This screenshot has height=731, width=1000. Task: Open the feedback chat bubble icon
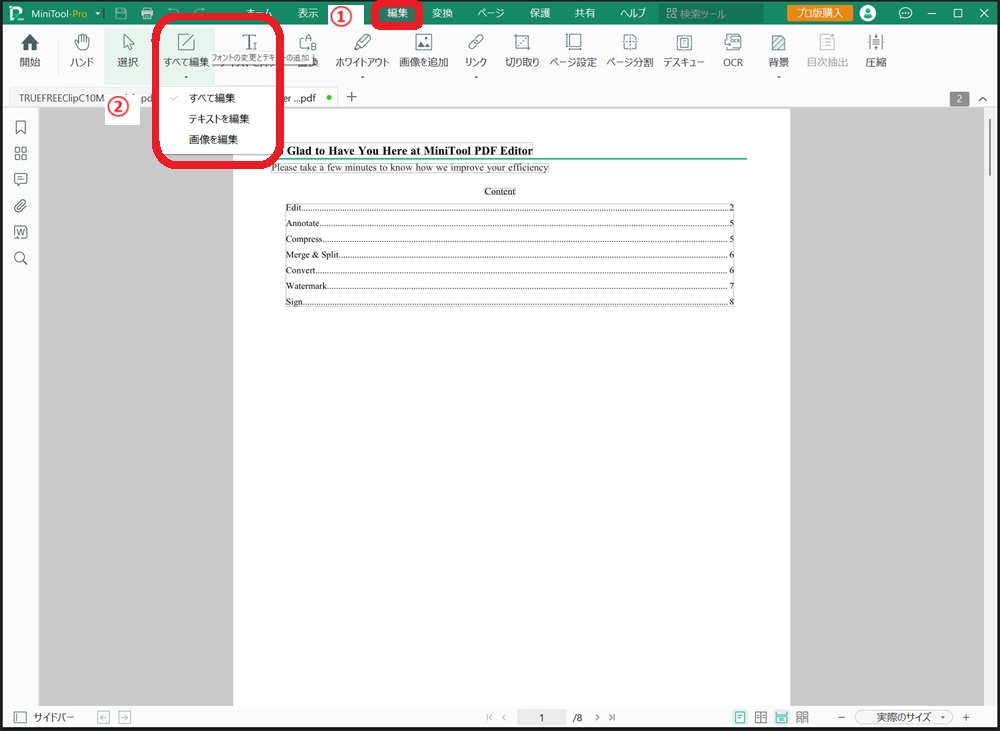pyautogui.click(x=905, y=13)
